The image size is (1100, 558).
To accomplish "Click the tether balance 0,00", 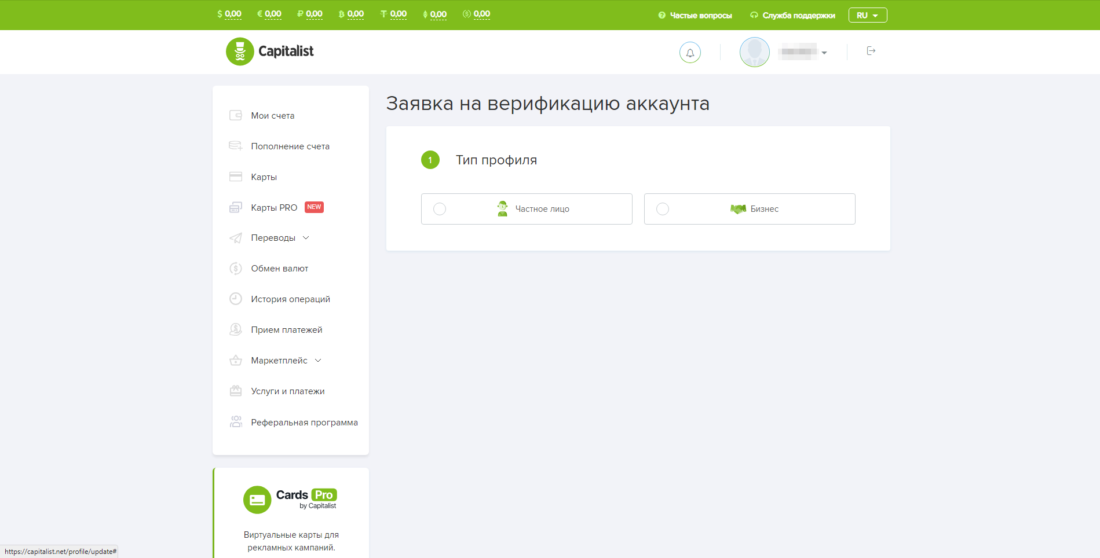I will (398, 14).
